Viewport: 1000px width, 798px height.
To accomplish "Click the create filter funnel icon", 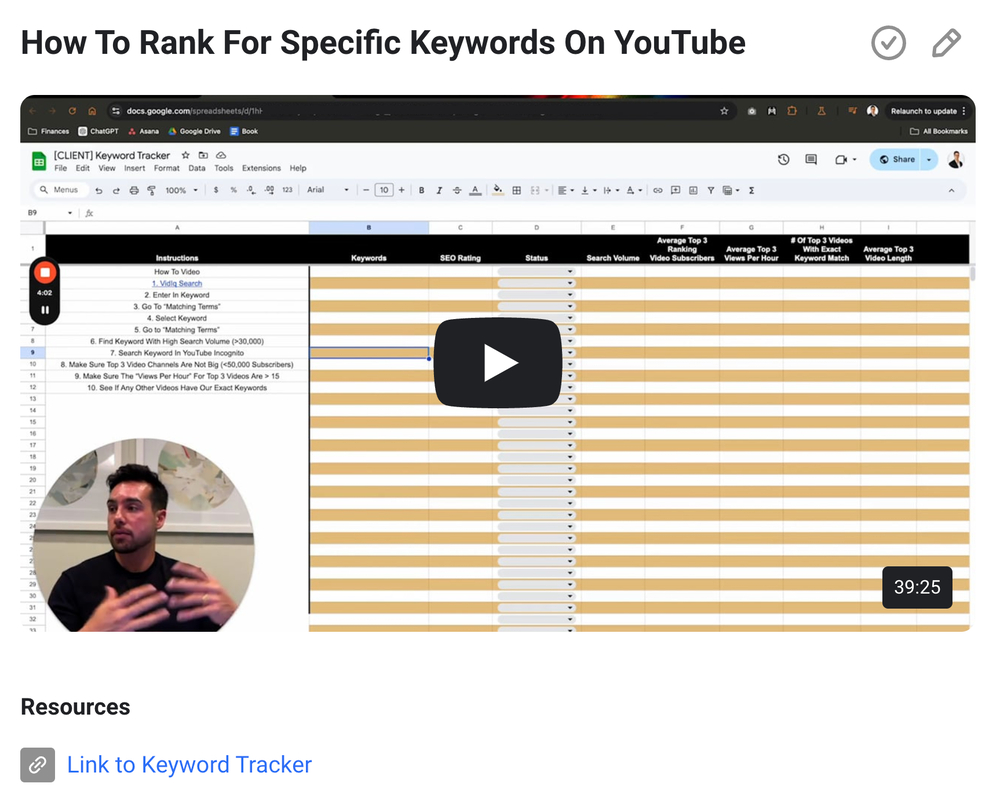I will (x=710, y=190).
